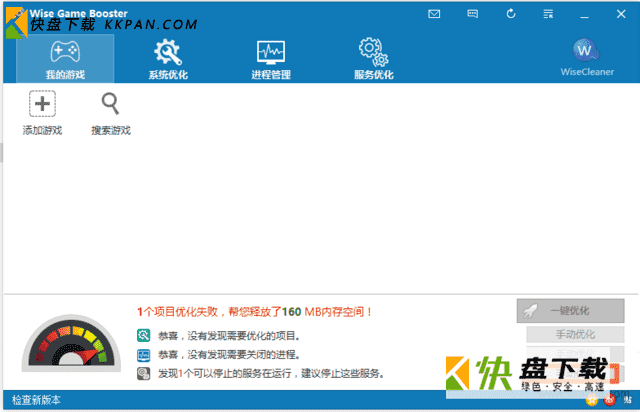Click 检查新版本 in the status bar
The image size is (640, 412).
click(36, 400)
